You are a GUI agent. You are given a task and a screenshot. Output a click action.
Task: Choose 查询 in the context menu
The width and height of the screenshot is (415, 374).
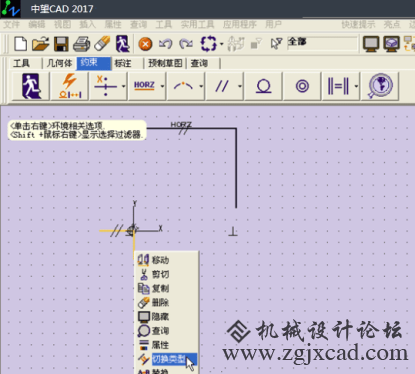click(x=167, y=331)
